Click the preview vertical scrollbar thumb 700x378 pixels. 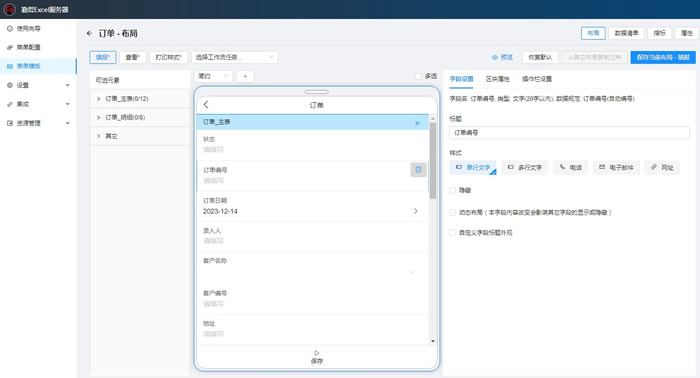tap(433, 161)
